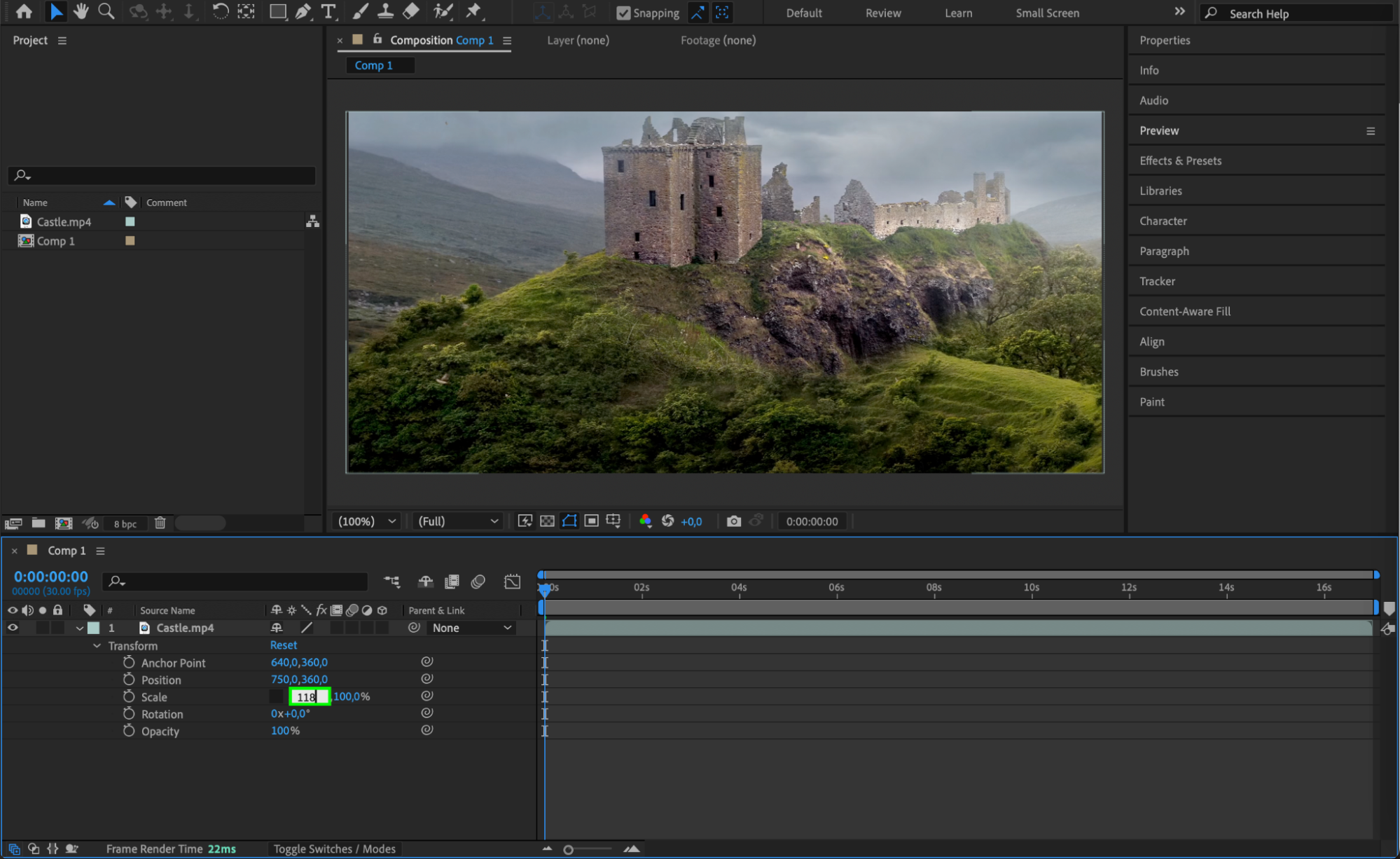
Task: Hide the Castle.mp4 layer with the eye icon
Action: pos(13,628)
